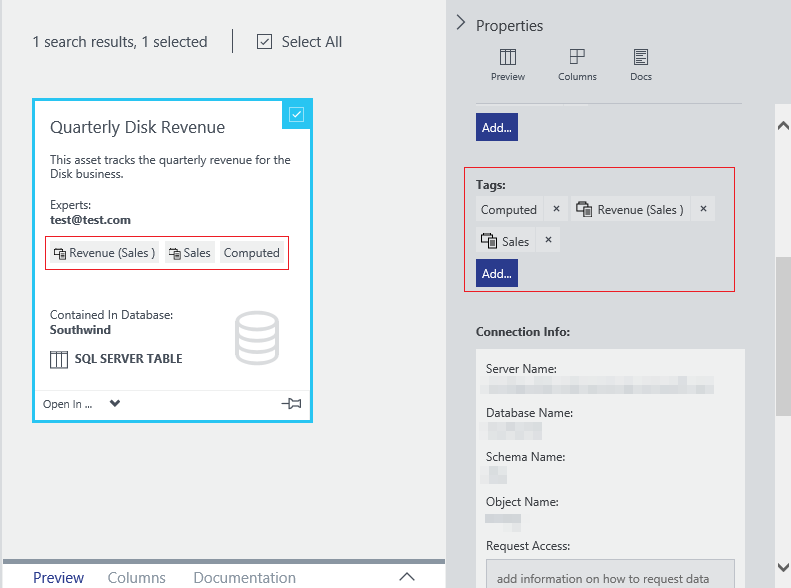Click the Add button above Tags section

(496, 127)
